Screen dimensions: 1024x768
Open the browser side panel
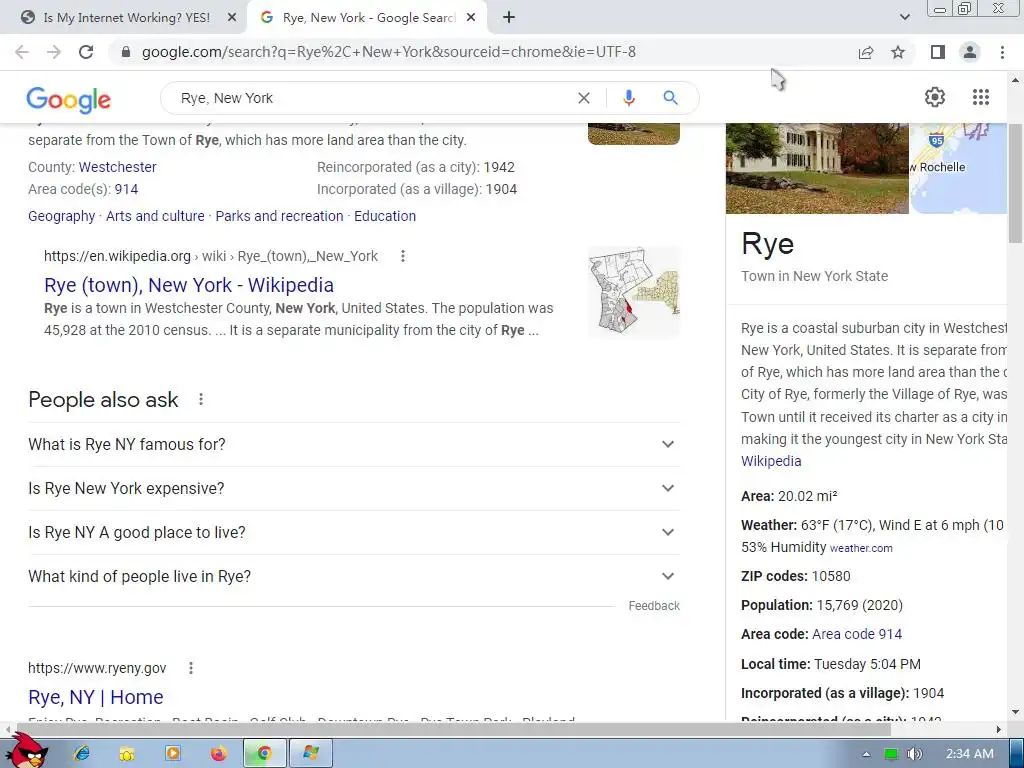click(938, 52)
